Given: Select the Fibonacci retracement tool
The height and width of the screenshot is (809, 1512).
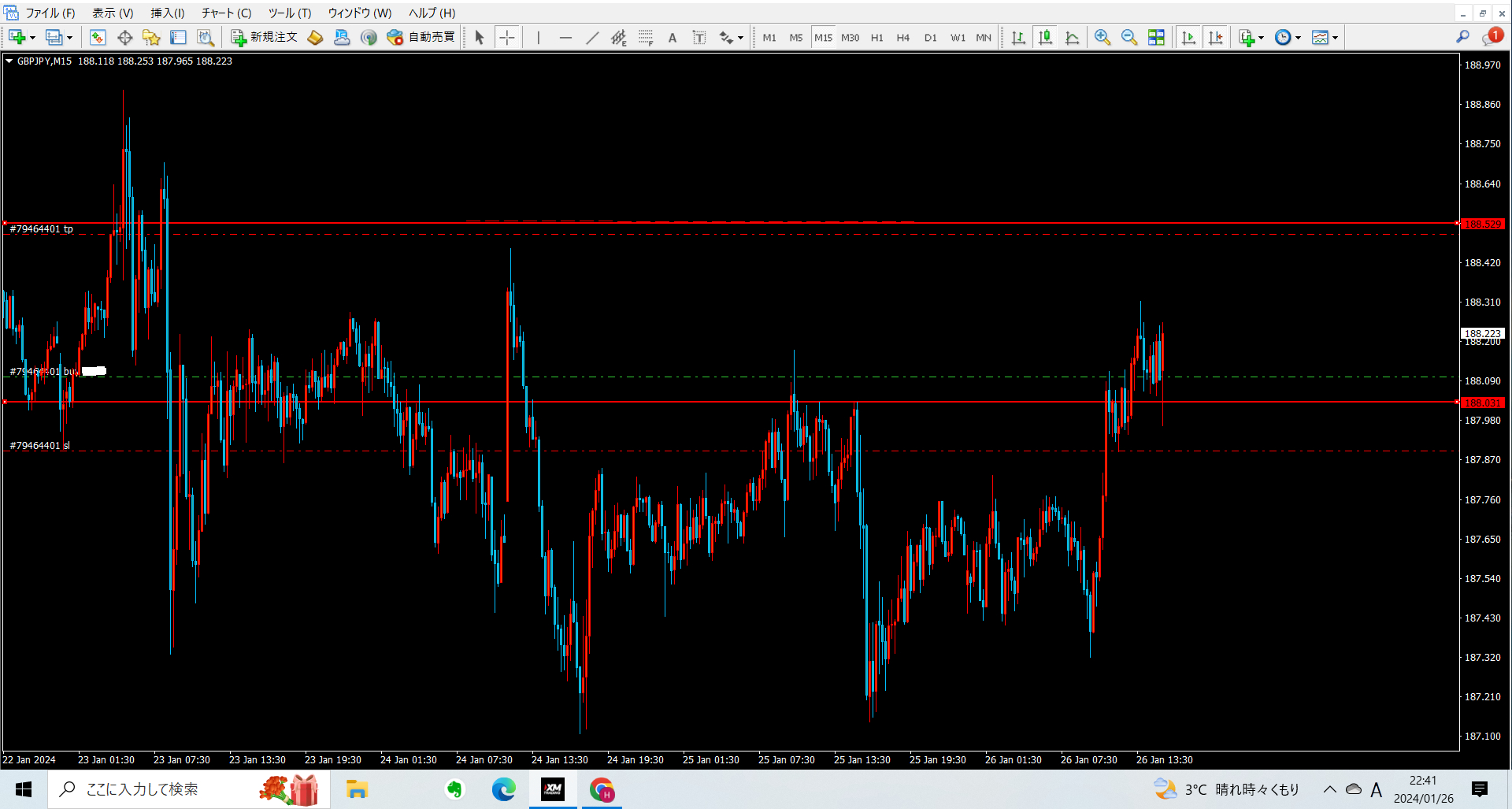Looking at the screenshot, I should click(646, 37).
